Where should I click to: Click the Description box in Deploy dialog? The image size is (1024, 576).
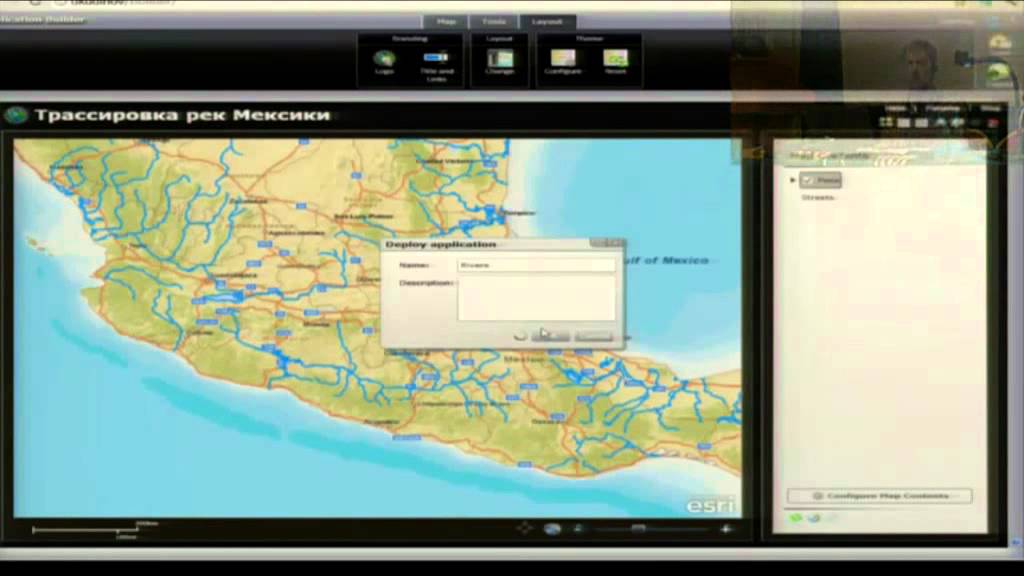536,298
